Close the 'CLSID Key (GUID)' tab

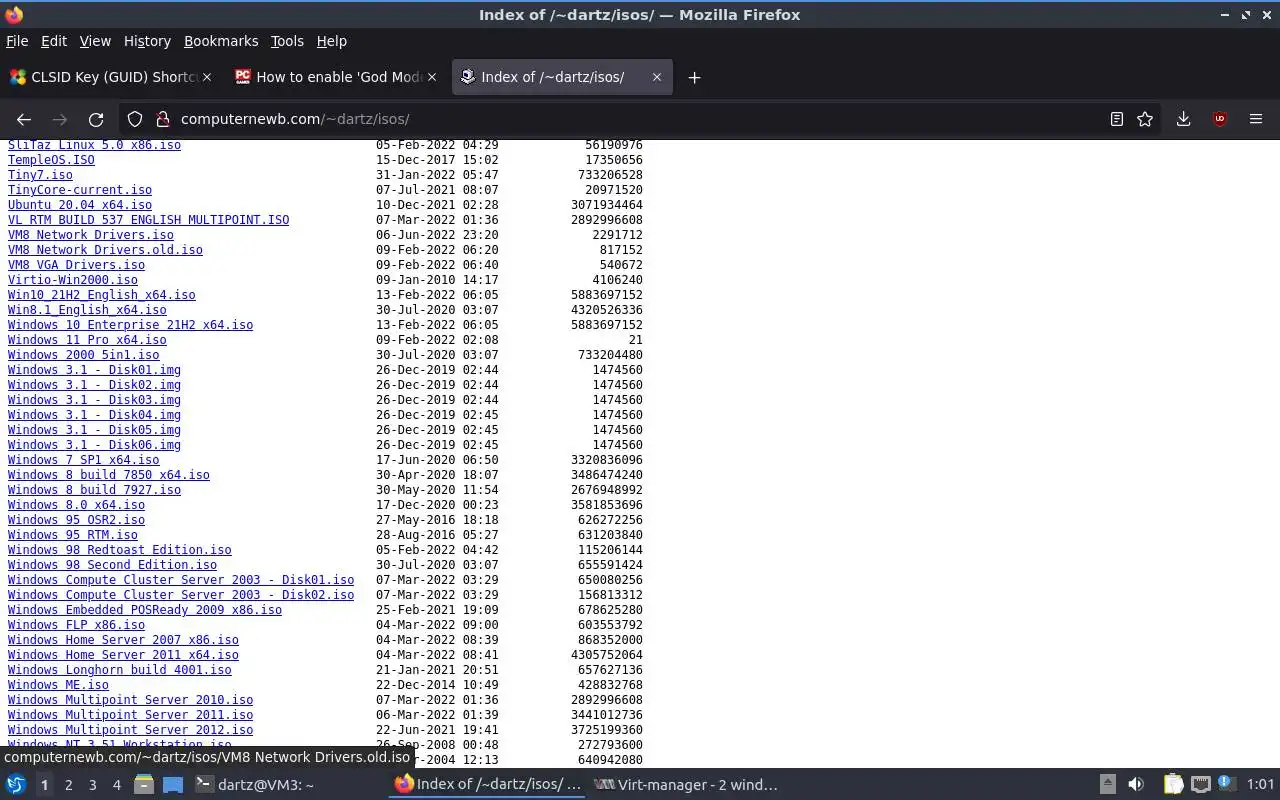tap(207, 77)
